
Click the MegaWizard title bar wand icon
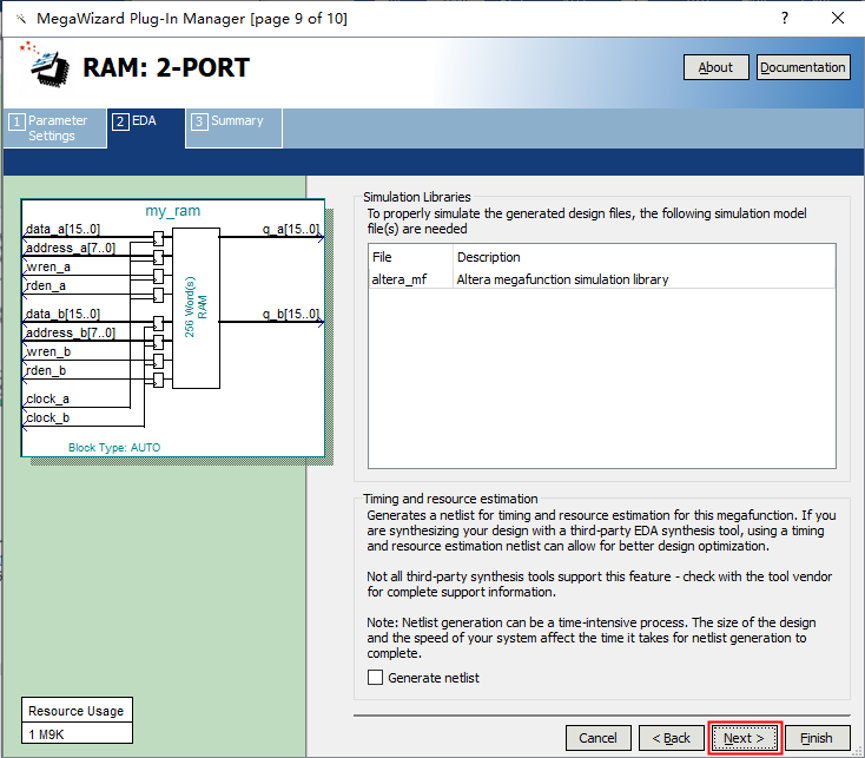pyautogui.click(x=17, y=18)
